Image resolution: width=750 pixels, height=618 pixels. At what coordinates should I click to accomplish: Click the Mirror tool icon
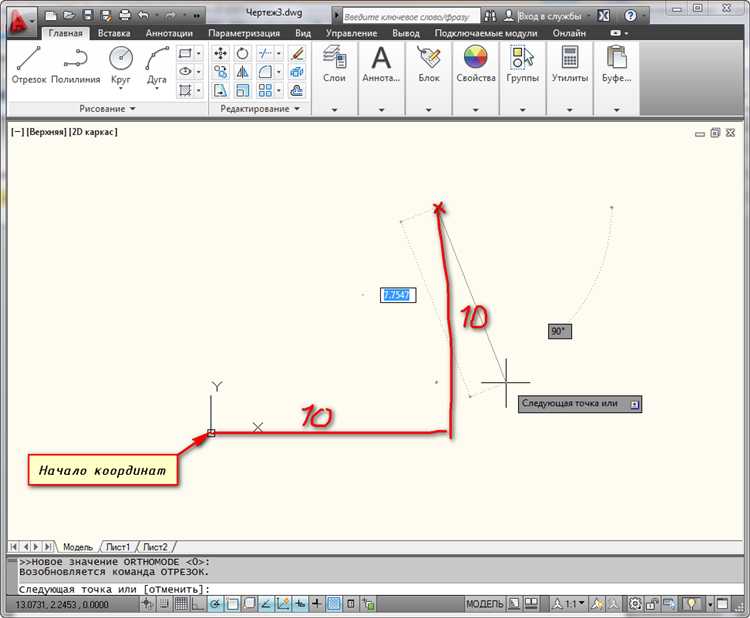pos(243,72)
